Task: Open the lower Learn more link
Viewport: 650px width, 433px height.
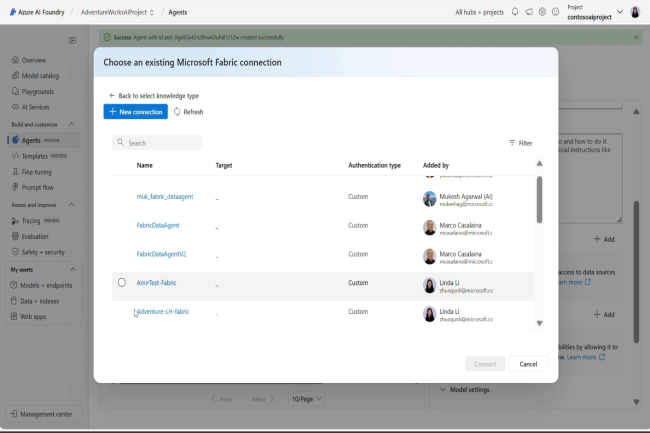Action: [586, 357]
